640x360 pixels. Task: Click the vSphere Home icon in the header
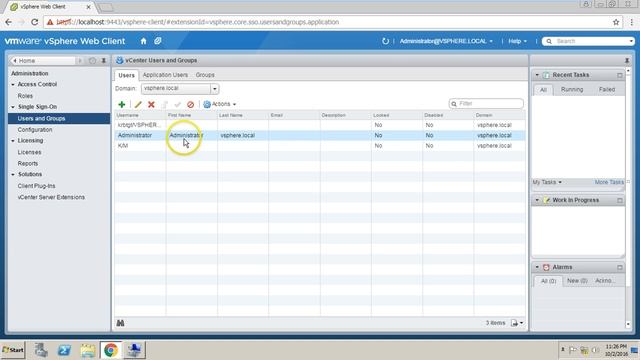click(x=143, y=41)
